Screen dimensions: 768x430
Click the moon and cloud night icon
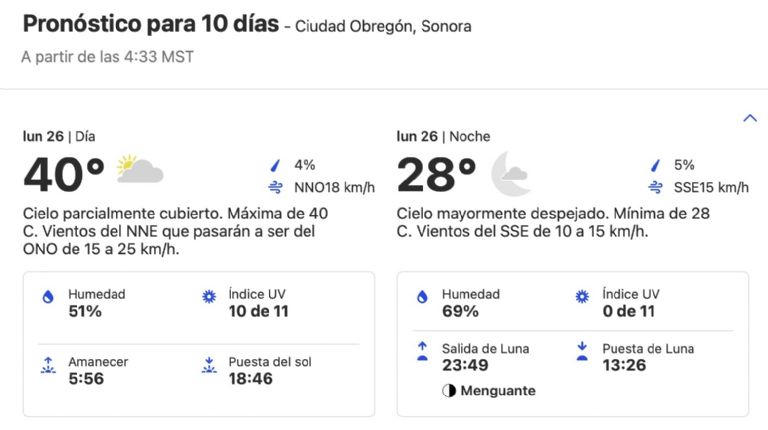click(x=511, y=172)
